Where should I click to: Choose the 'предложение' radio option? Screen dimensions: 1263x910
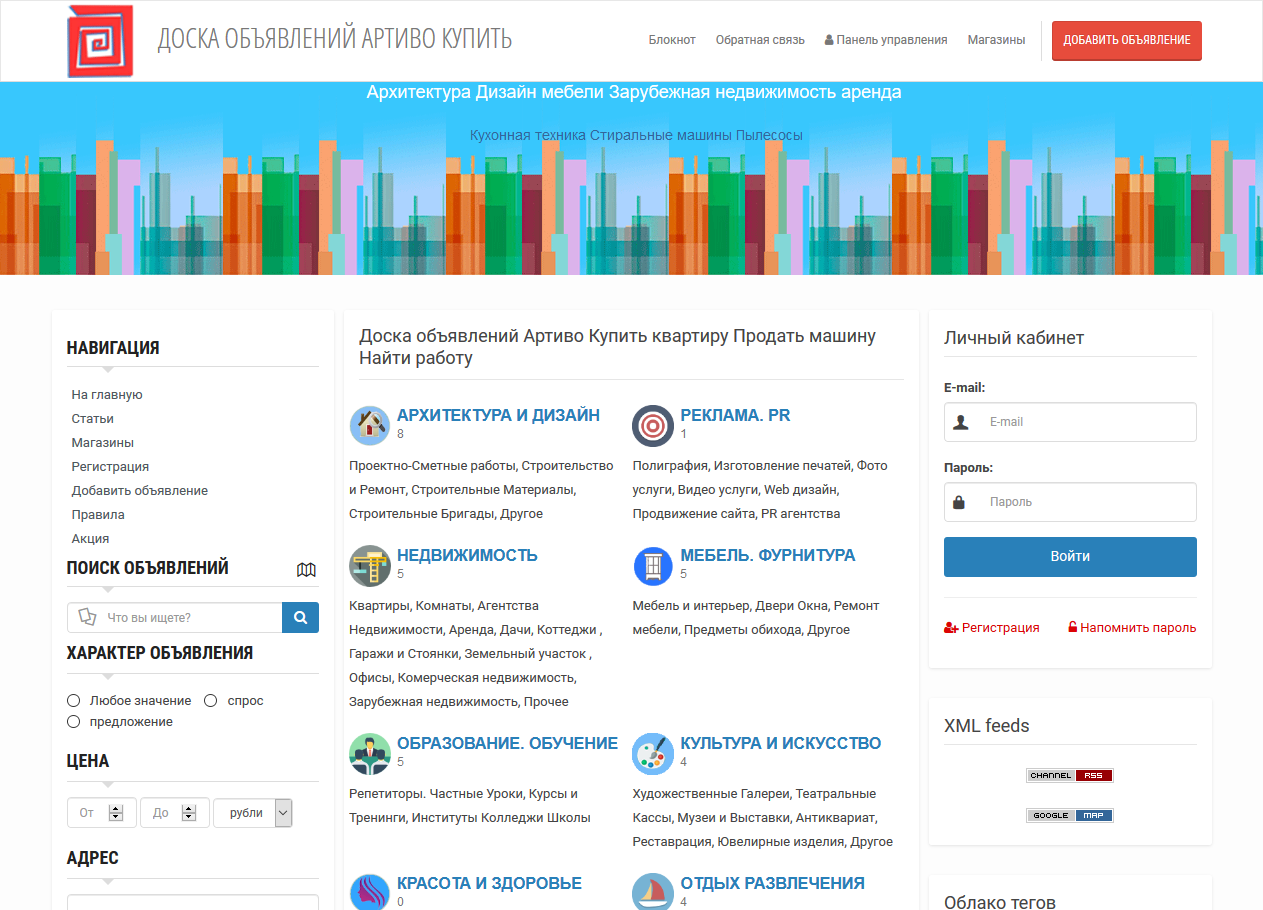click(74, 722)
